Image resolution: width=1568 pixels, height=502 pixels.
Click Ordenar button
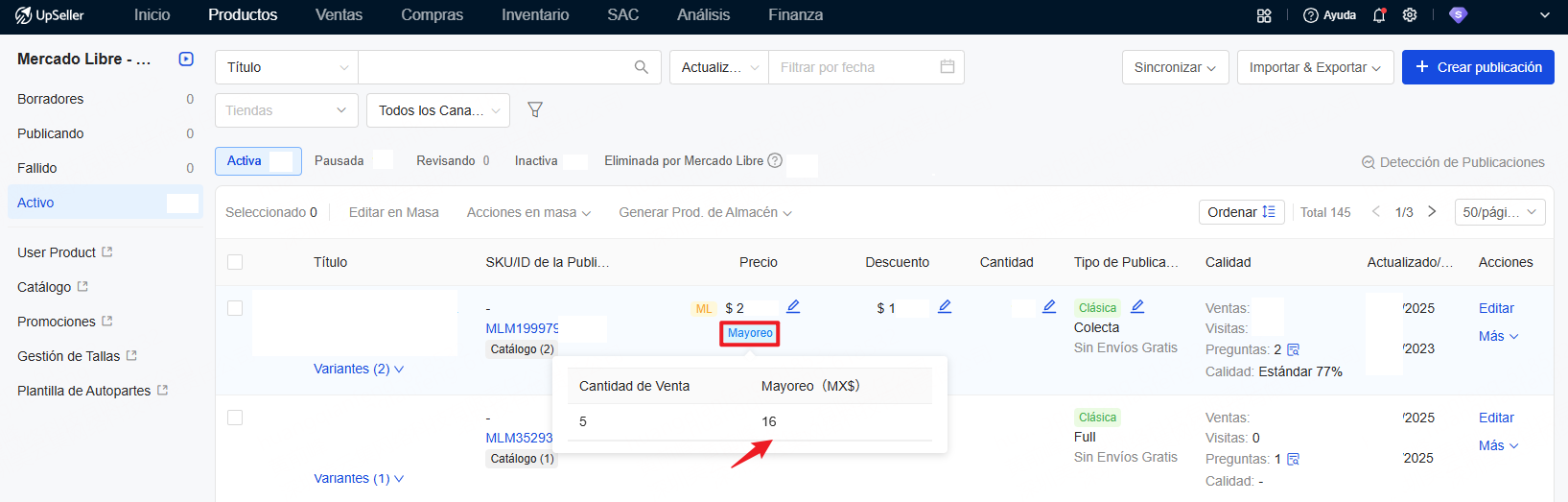[1241, 212]
